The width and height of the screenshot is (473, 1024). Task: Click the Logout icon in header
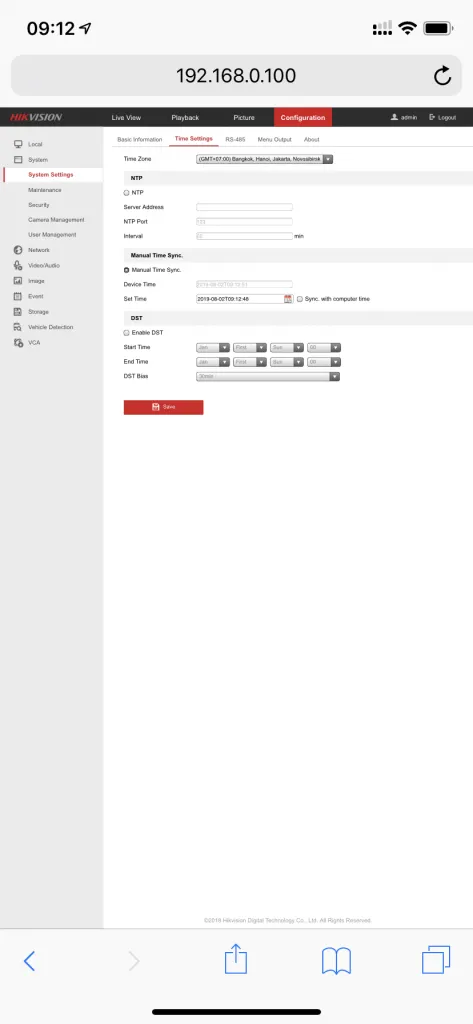click(432, 118)
